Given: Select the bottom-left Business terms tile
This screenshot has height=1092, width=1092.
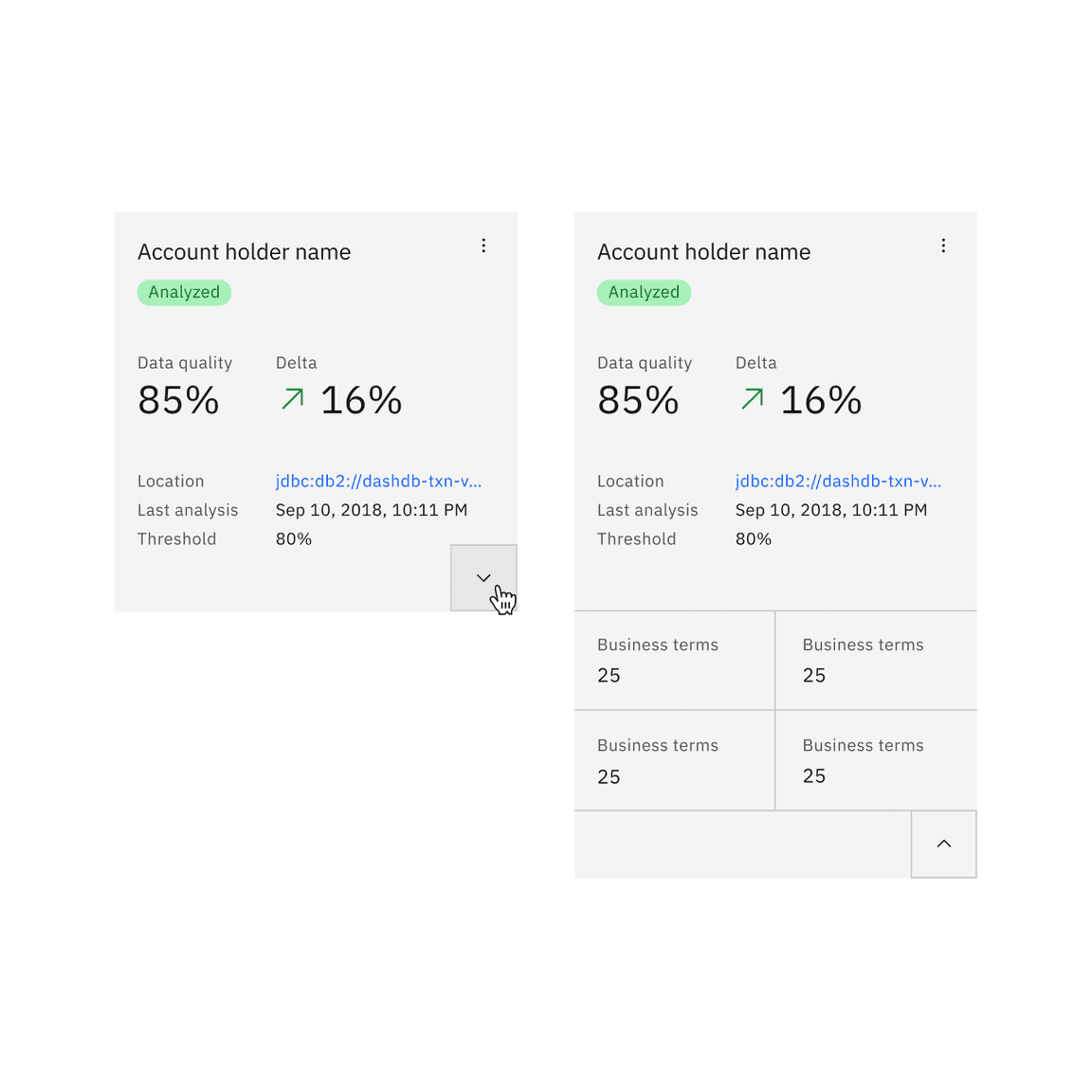Looking at the screenshot, I should [674, 760].
